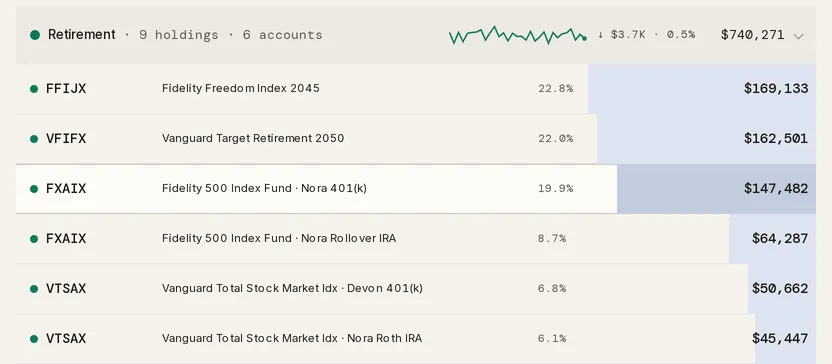Image resolution: width=832 pixels, height=364 pixels.
Task: Click the 0.5% change percentage
Action: (681, 35)
